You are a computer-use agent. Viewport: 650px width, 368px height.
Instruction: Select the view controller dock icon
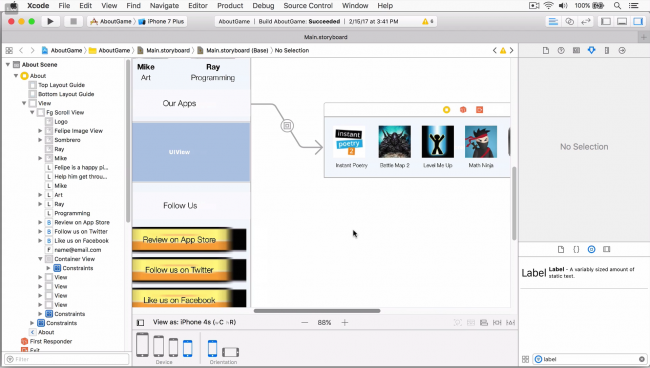(446, 110)
